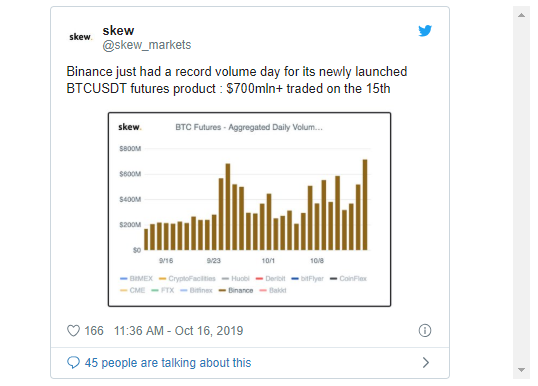
Task: Click the skew logo inside chart
Action: (x=130, y=127)
